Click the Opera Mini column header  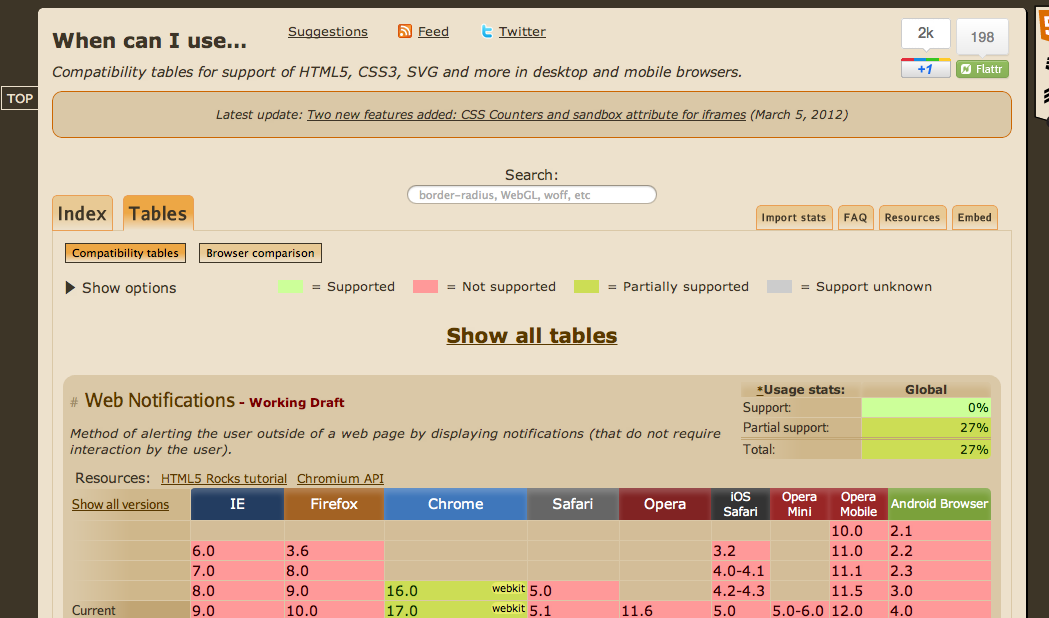pyautogui.click(x=799, y=504)
